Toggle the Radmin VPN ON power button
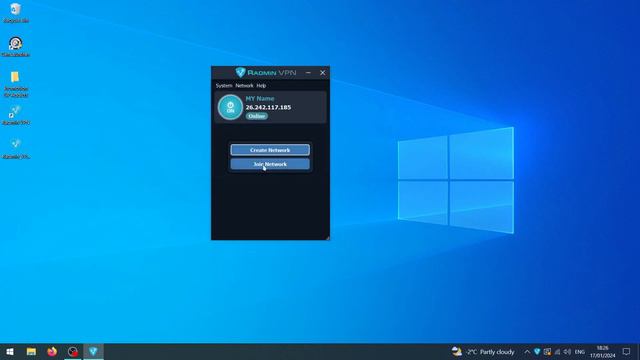 [230, 107]
